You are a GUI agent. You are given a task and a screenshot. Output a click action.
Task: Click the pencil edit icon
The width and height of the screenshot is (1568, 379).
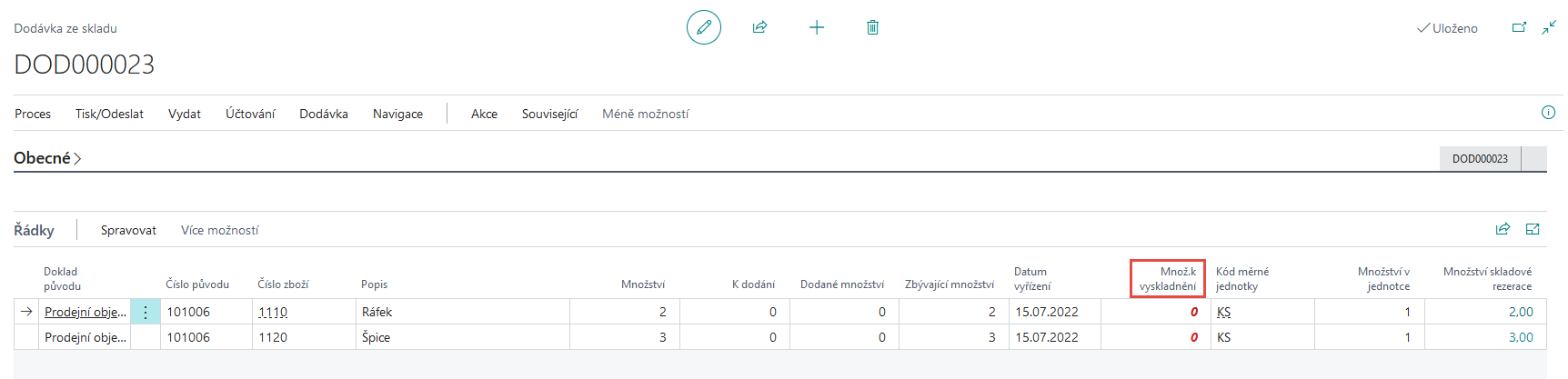coord(703,27)
